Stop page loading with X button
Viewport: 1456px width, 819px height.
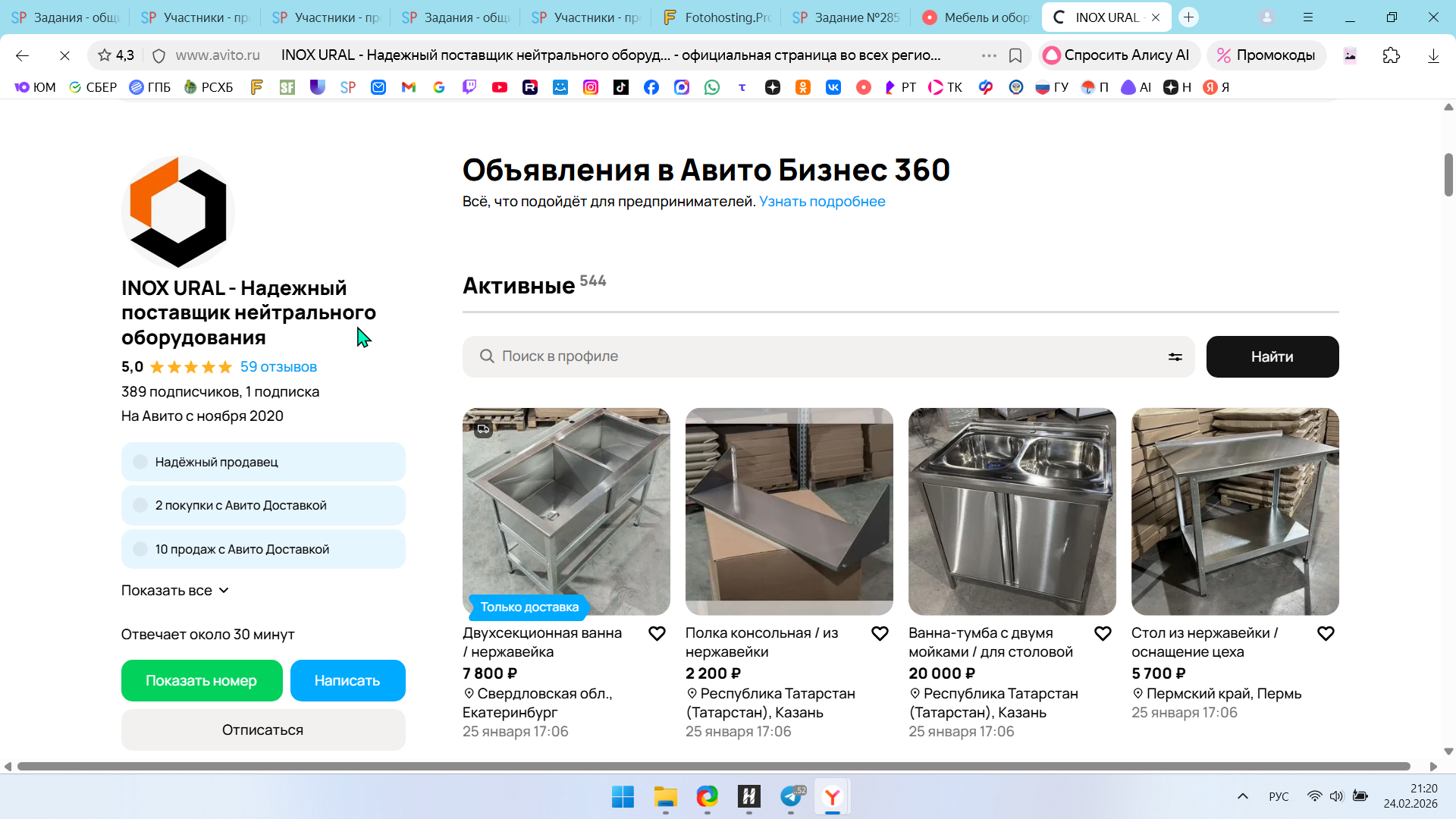click(64, 55)
